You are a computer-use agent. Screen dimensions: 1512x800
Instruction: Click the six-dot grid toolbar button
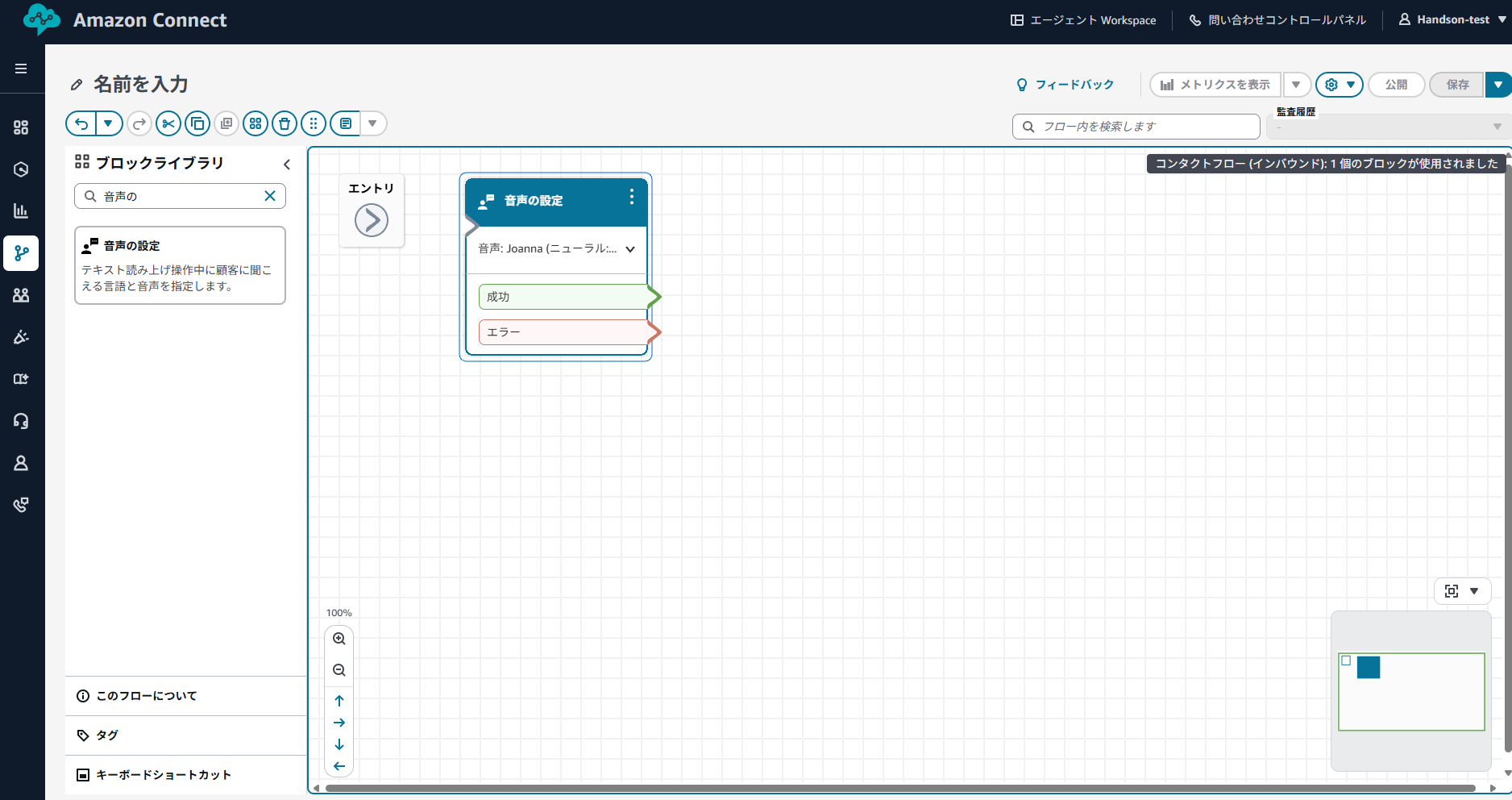tap(314, 123)
